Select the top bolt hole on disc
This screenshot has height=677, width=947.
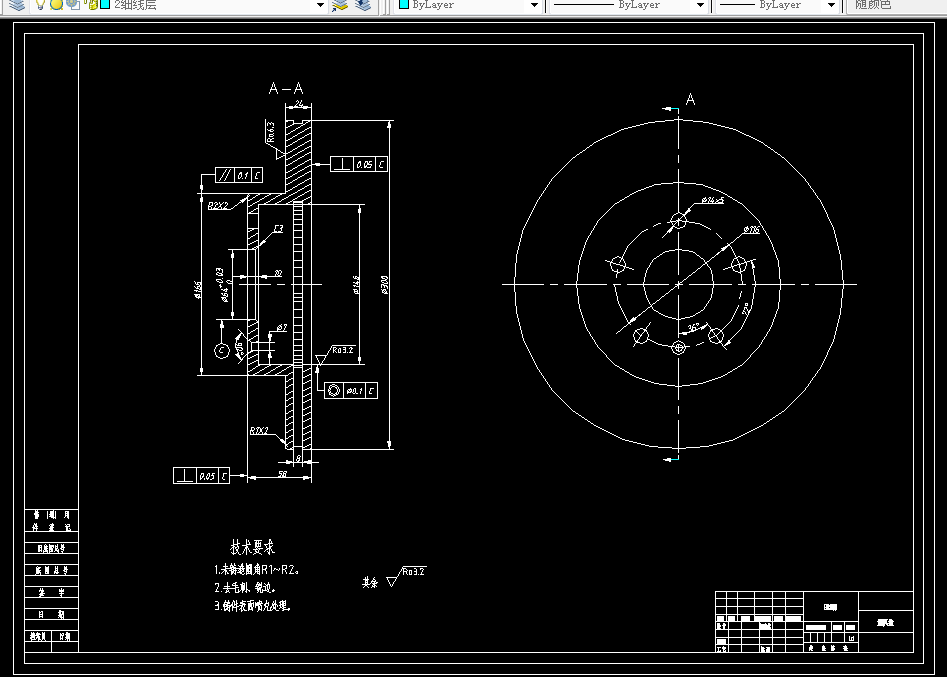[x=678, y=220]
